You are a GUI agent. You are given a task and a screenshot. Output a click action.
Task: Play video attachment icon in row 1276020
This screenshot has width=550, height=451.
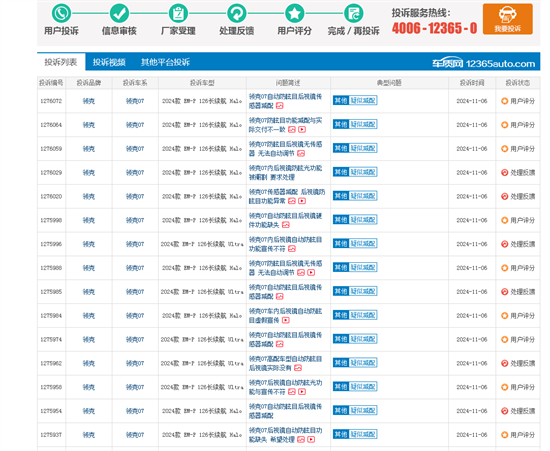pos(302,201)
